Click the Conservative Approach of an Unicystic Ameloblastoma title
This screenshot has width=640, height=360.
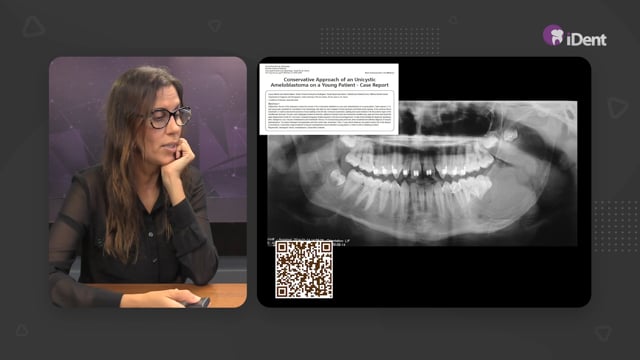[x=329, y=82]
